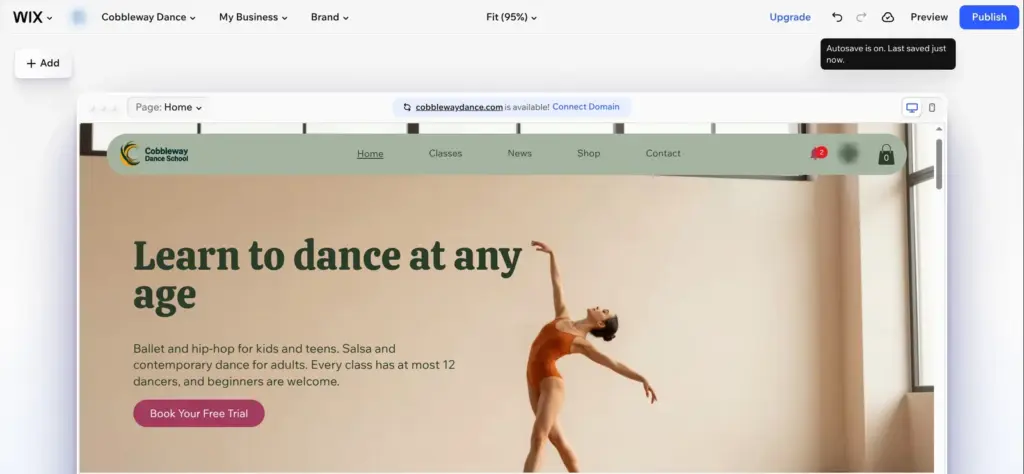Click the Connect Domain link
1024x474 pixels.
click(586, 107)
